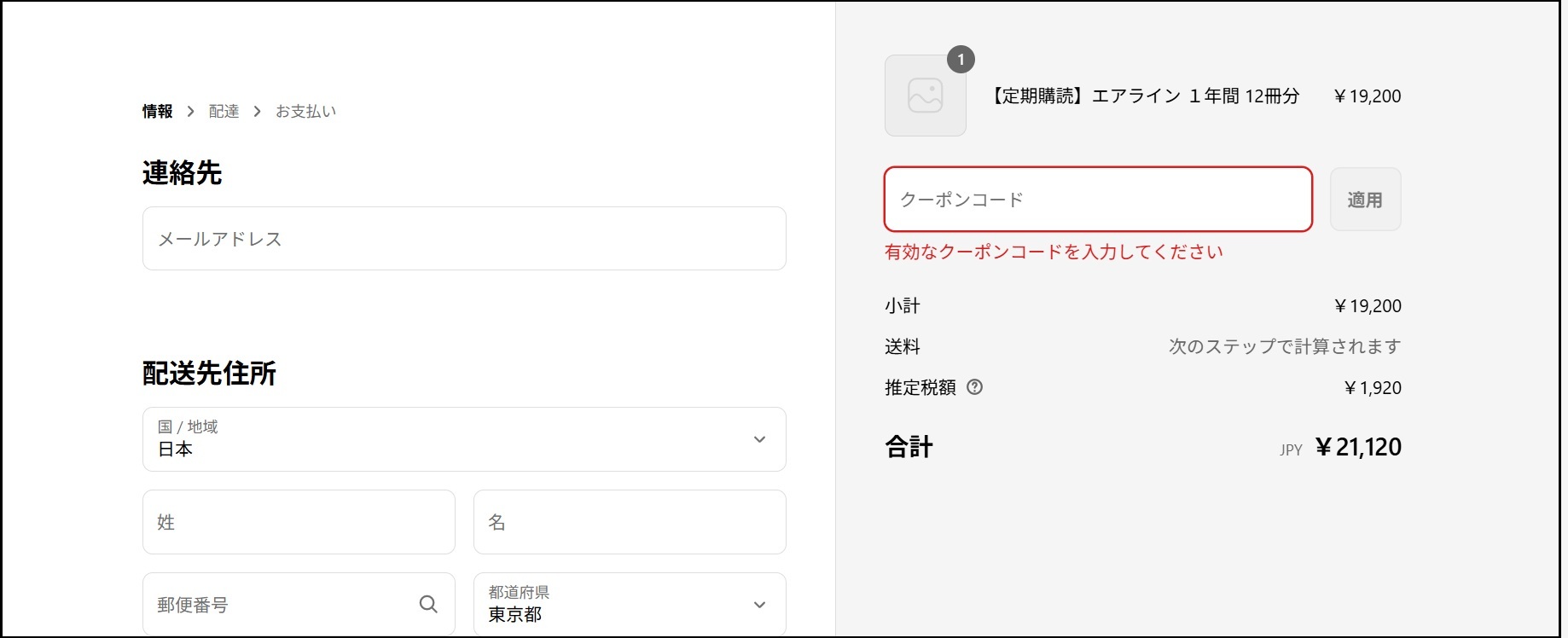Click the red coupon error message

point(1054,252)
